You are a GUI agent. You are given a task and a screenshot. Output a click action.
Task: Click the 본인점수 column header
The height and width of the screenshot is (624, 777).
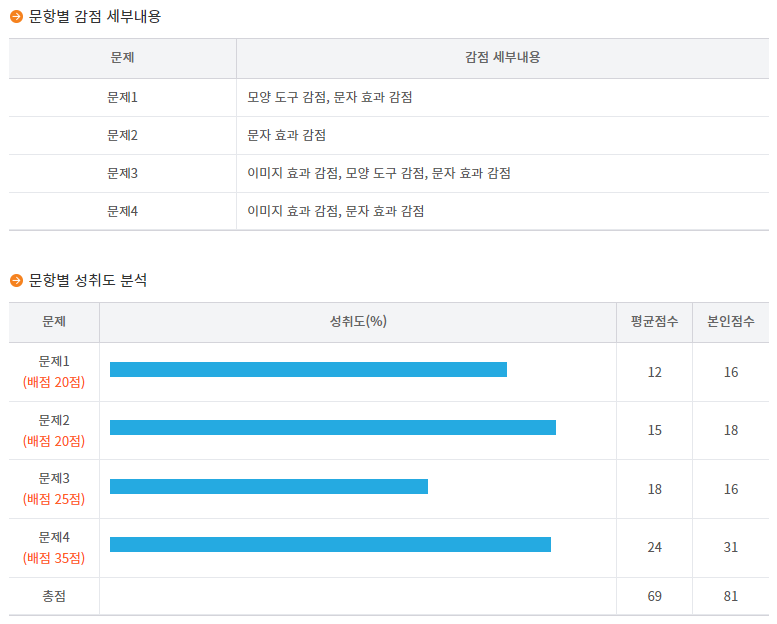point(730,322)
